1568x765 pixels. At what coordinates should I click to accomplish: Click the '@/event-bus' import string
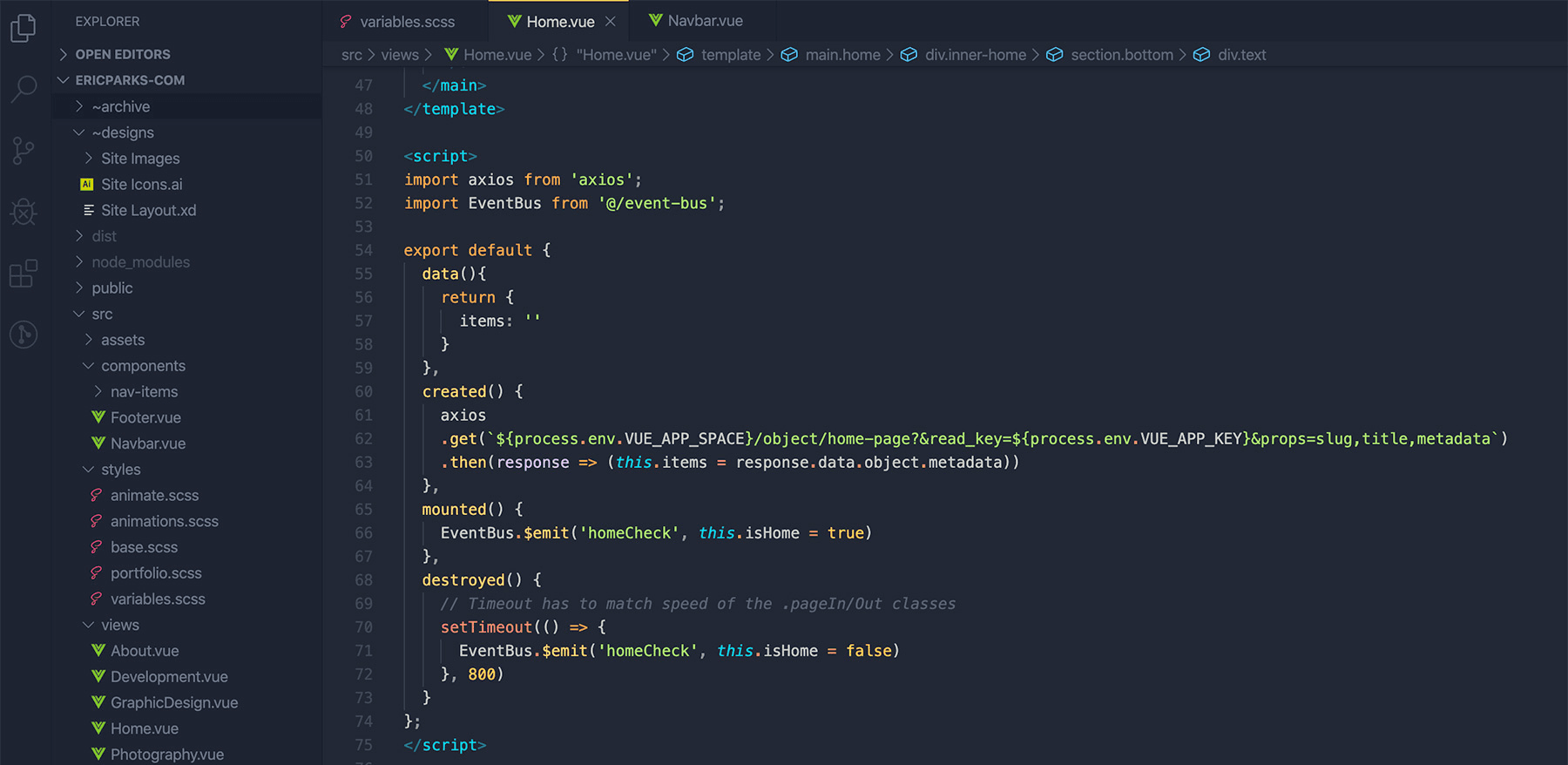(x=656, y=203)
